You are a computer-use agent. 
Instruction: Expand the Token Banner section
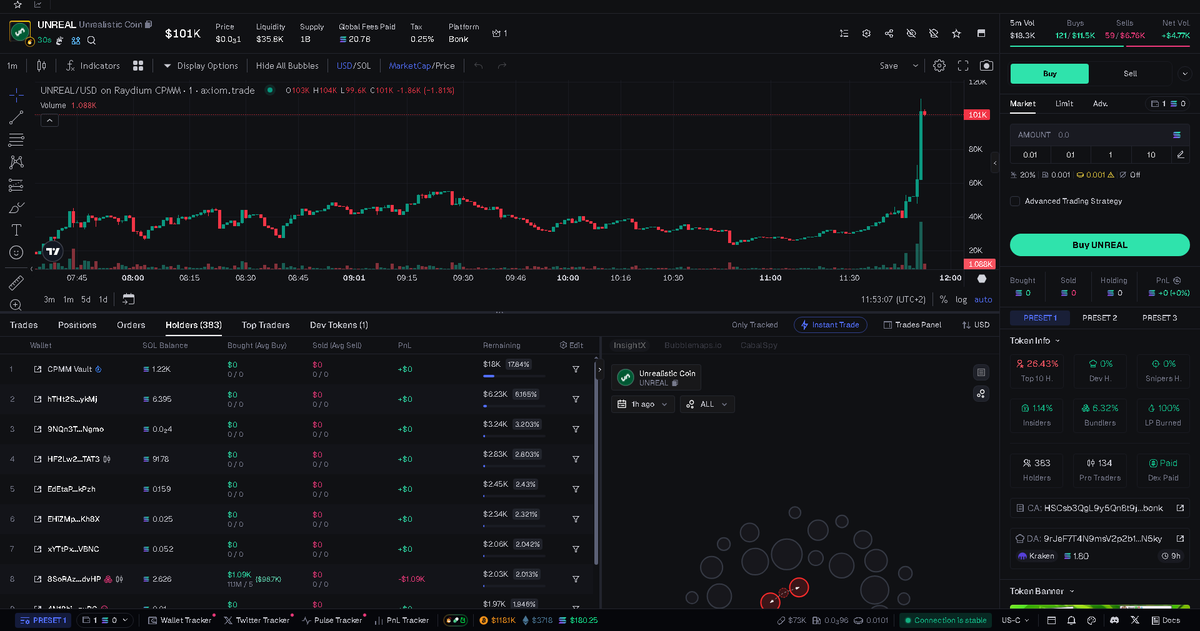[1040, 591]
